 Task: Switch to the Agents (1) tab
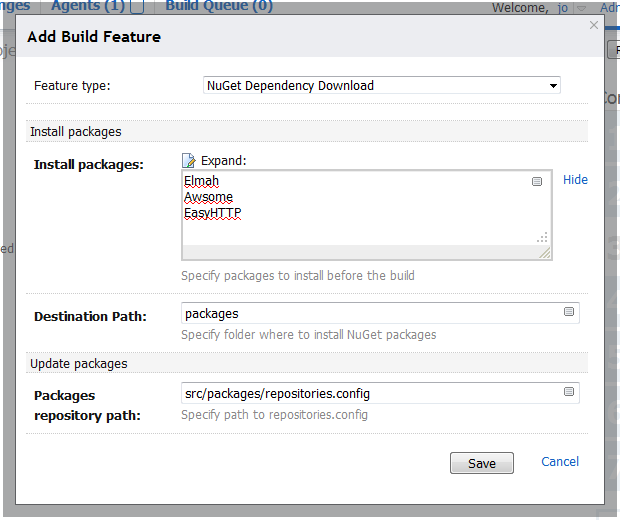[88, 6]
